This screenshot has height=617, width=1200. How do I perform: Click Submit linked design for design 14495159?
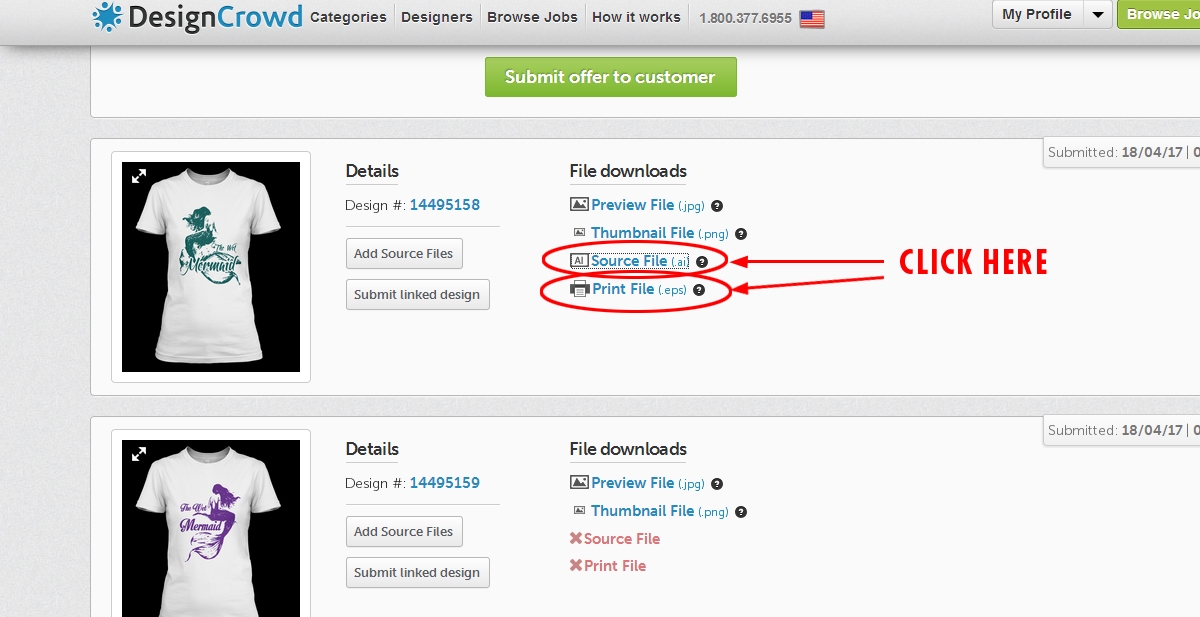pyautogui.click(x=417, y=573)
